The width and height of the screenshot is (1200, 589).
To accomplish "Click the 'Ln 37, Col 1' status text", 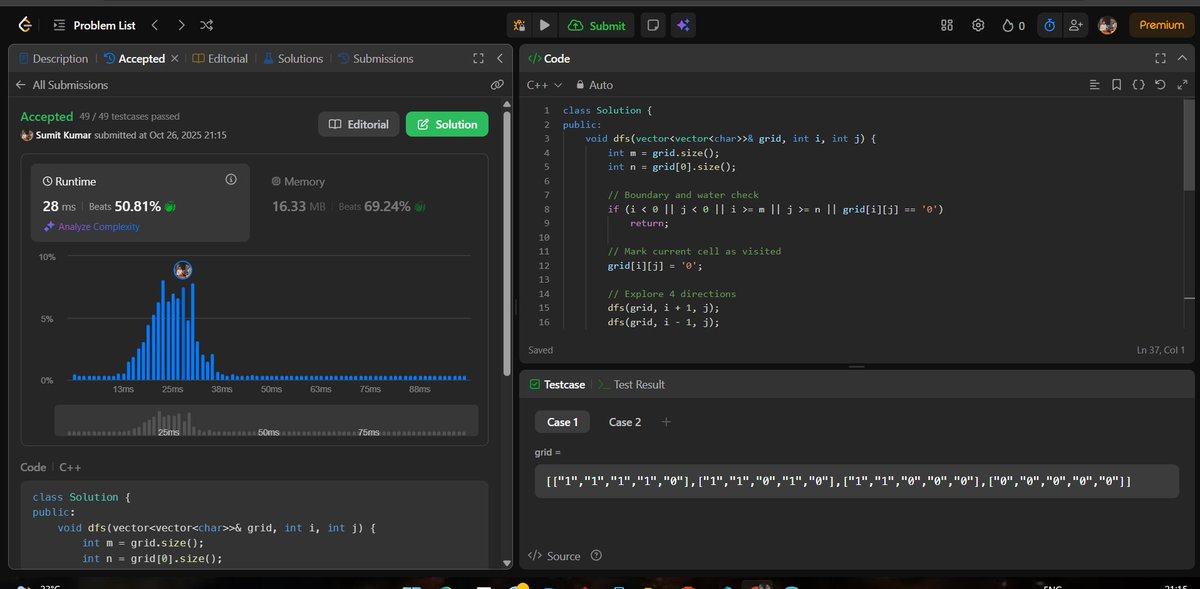I will pyautogui.click(x=1160, y=350).
